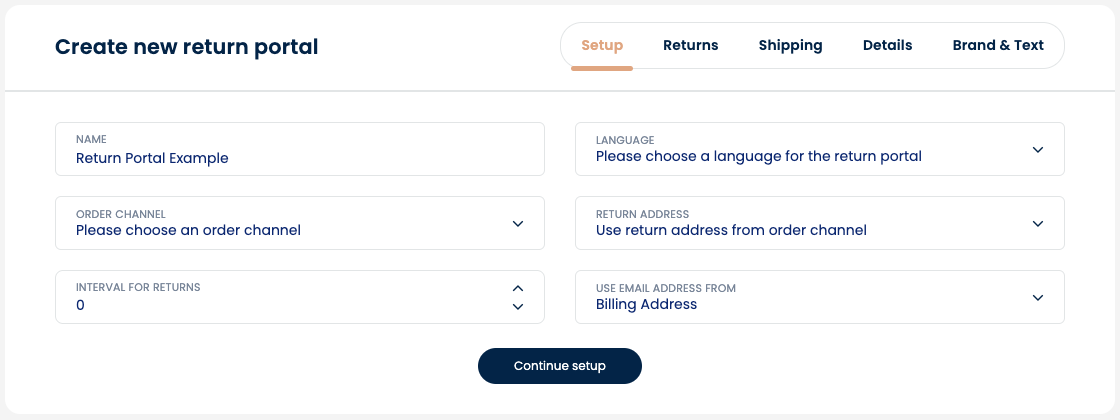The image size is (1120, 420).
Task: Open the Use Email Address From chevron
Action: [1038, 297]
